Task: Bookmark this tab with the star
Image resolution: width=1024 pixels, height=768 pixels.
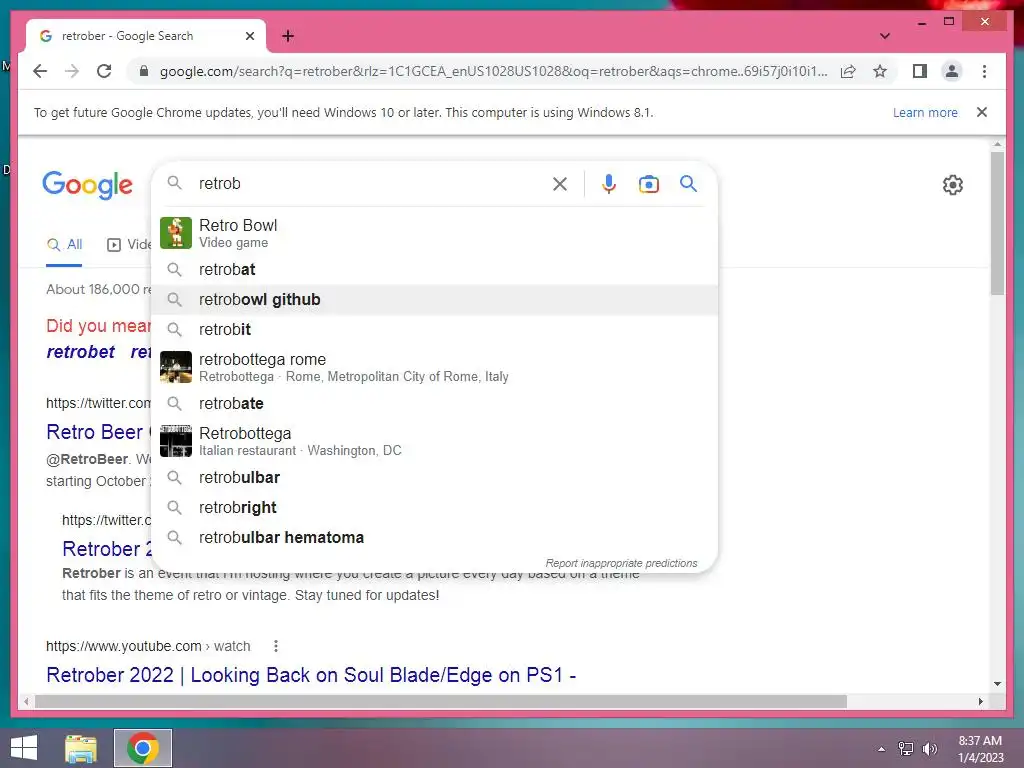Action: point(880,71)
